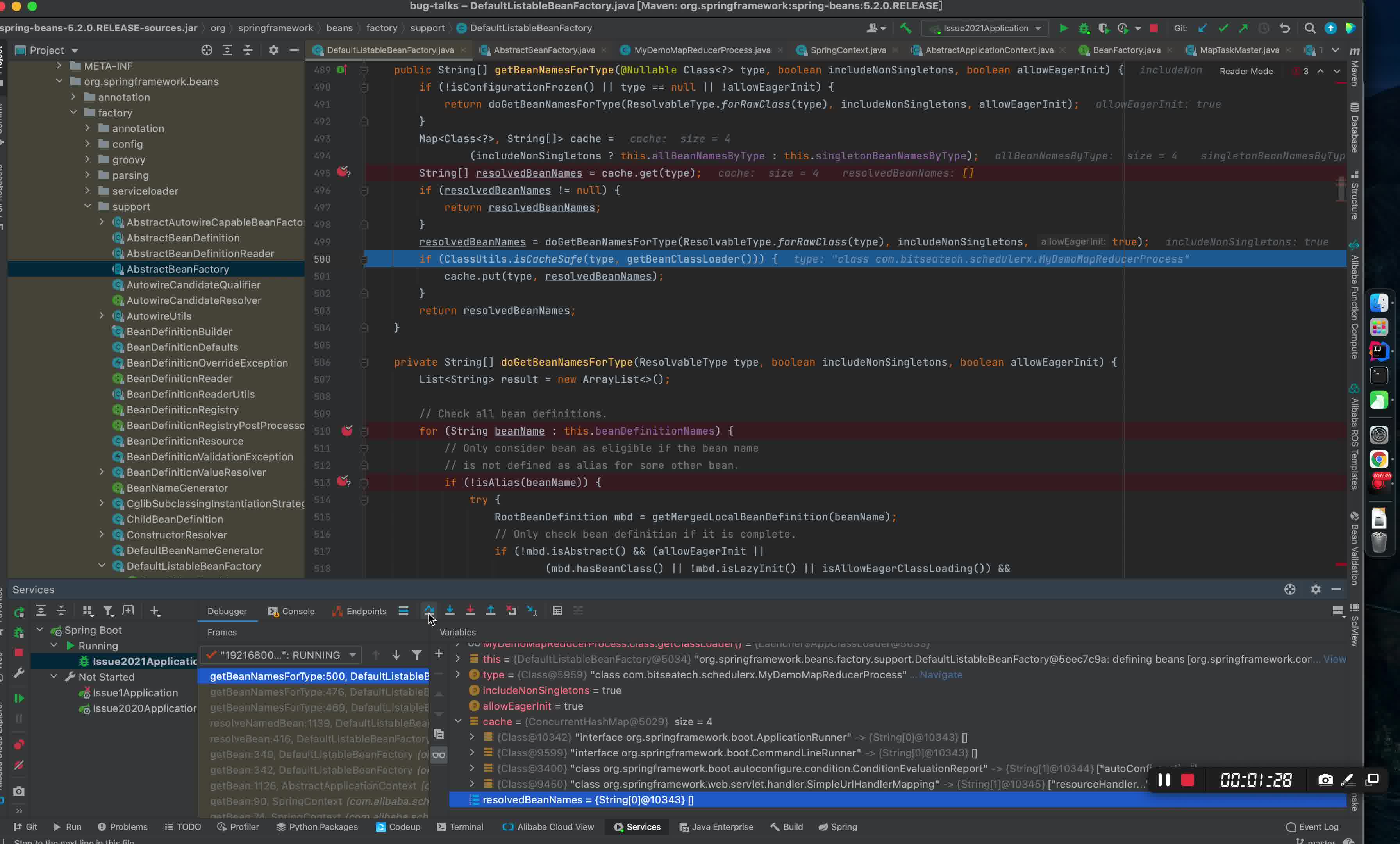Click Force Step Into red arrow icon
Viewport: 1400px width, 844px height.
point(470,610)
